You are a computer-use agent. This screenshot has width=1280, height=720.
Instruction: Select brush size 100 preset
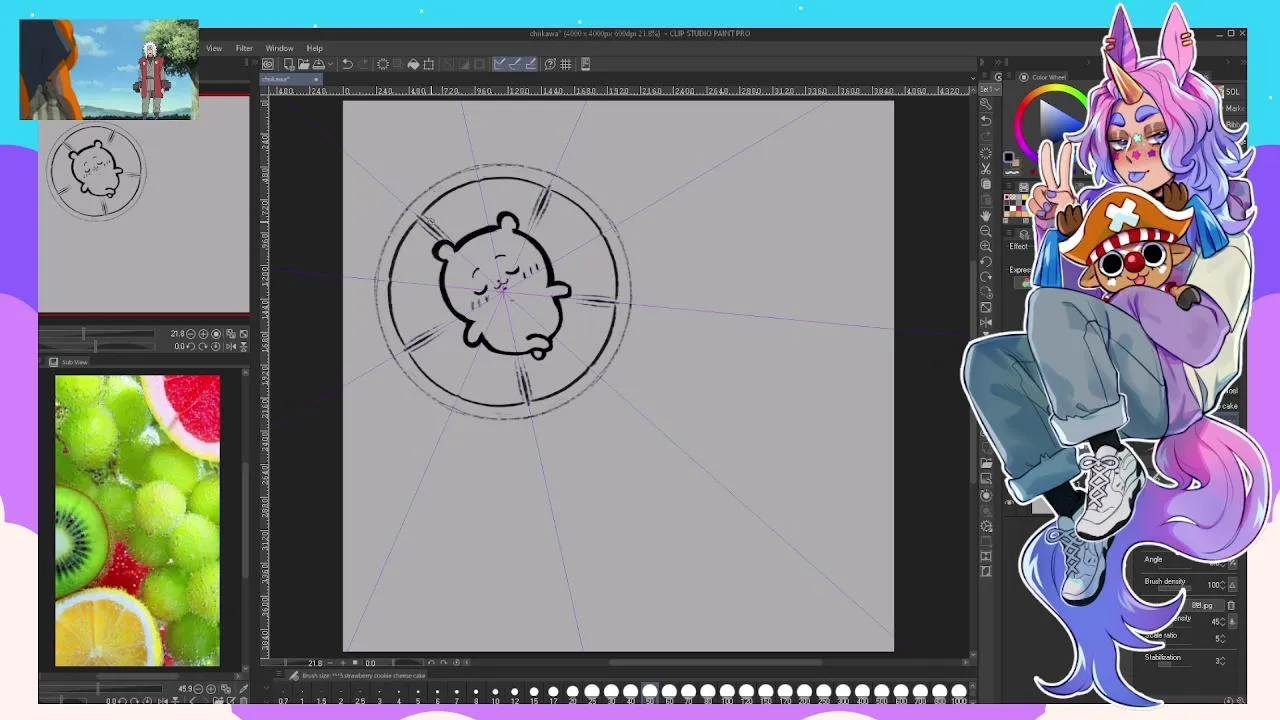pyautogui.click(x=726, y=694)
